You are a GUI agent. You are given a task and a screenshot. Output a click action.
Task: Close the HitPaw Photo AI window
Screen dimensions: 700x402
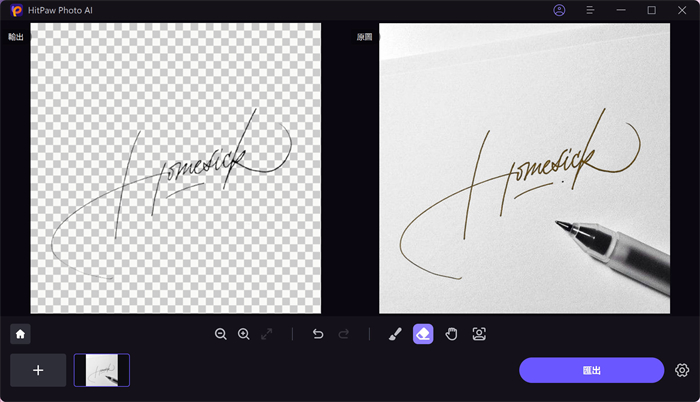click(x=682, y=10)
